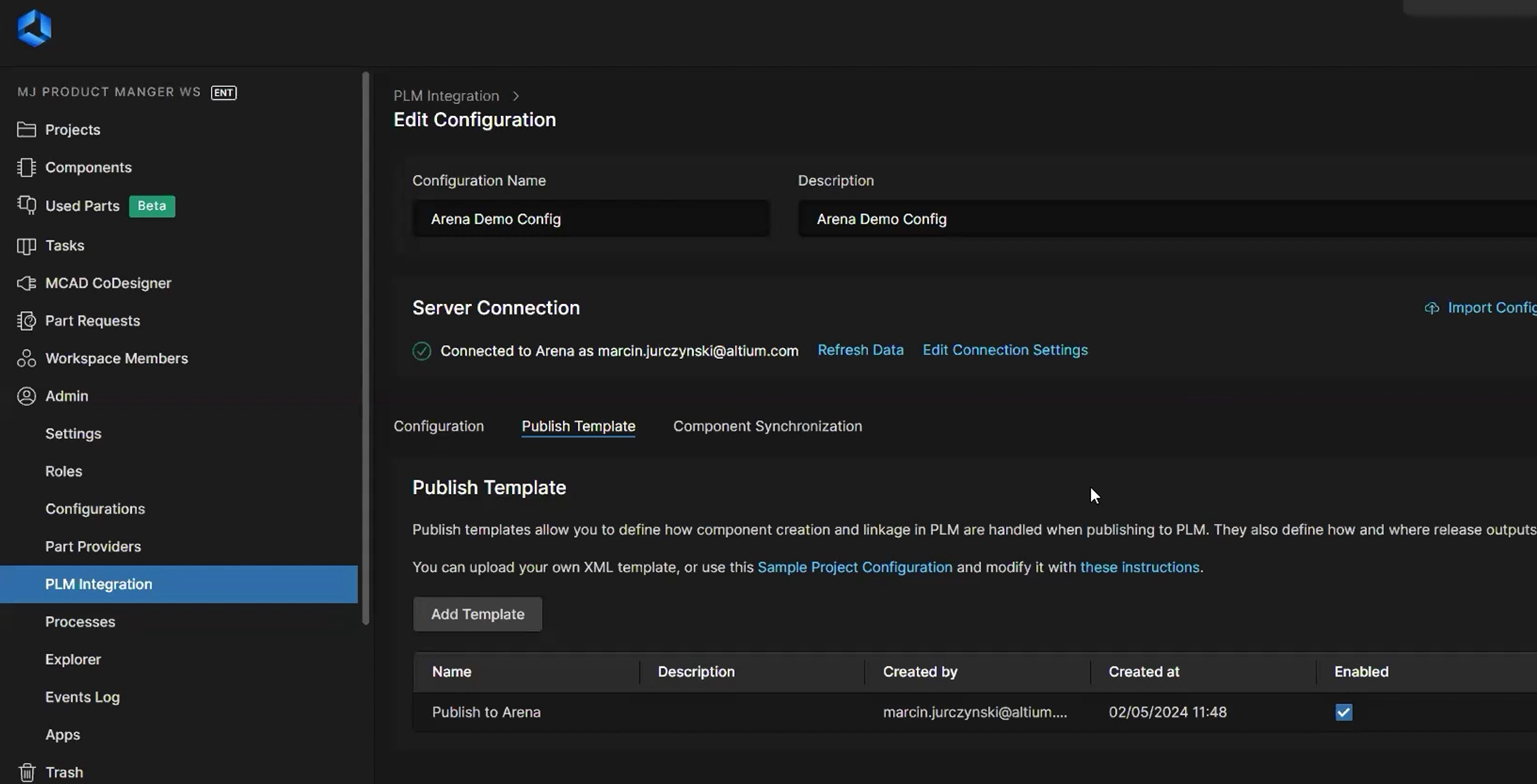The width and height of the screenshot is (1537, 784).
Task: Open MCAD CoDesigner page
Action: (x=108, y=283)
